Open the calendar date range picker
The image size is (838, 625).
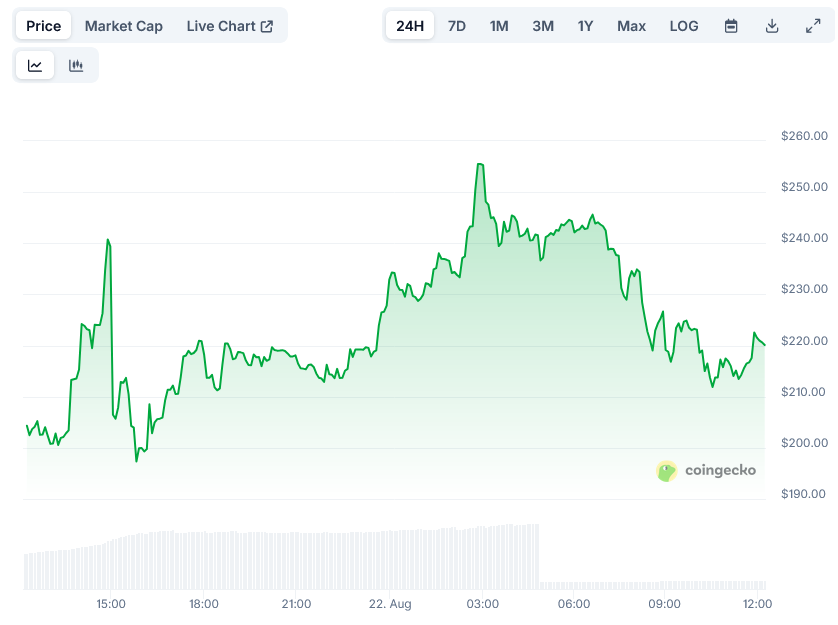(731, 26)
